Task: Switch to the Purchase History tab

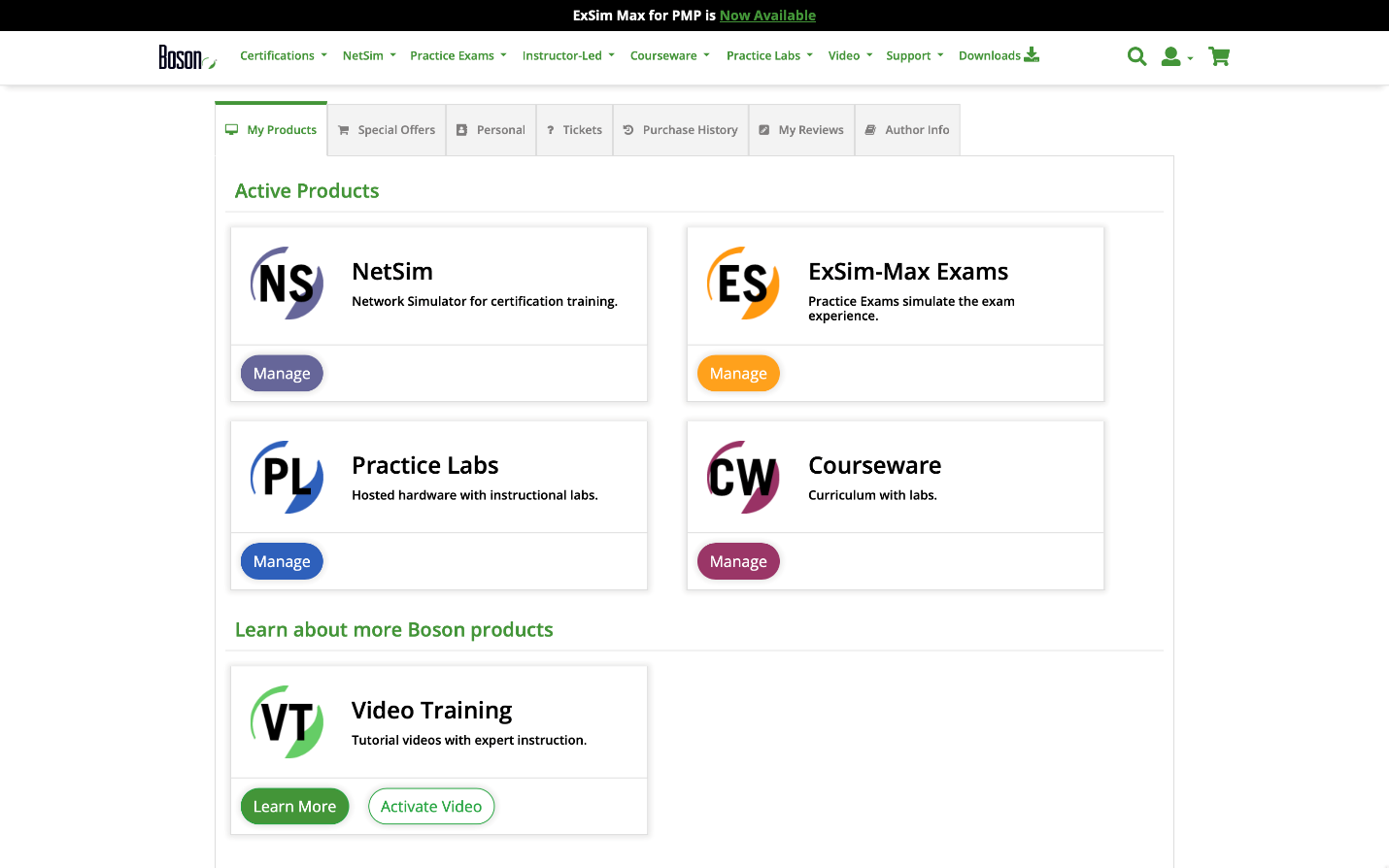Action: click(x=680, y=130)
